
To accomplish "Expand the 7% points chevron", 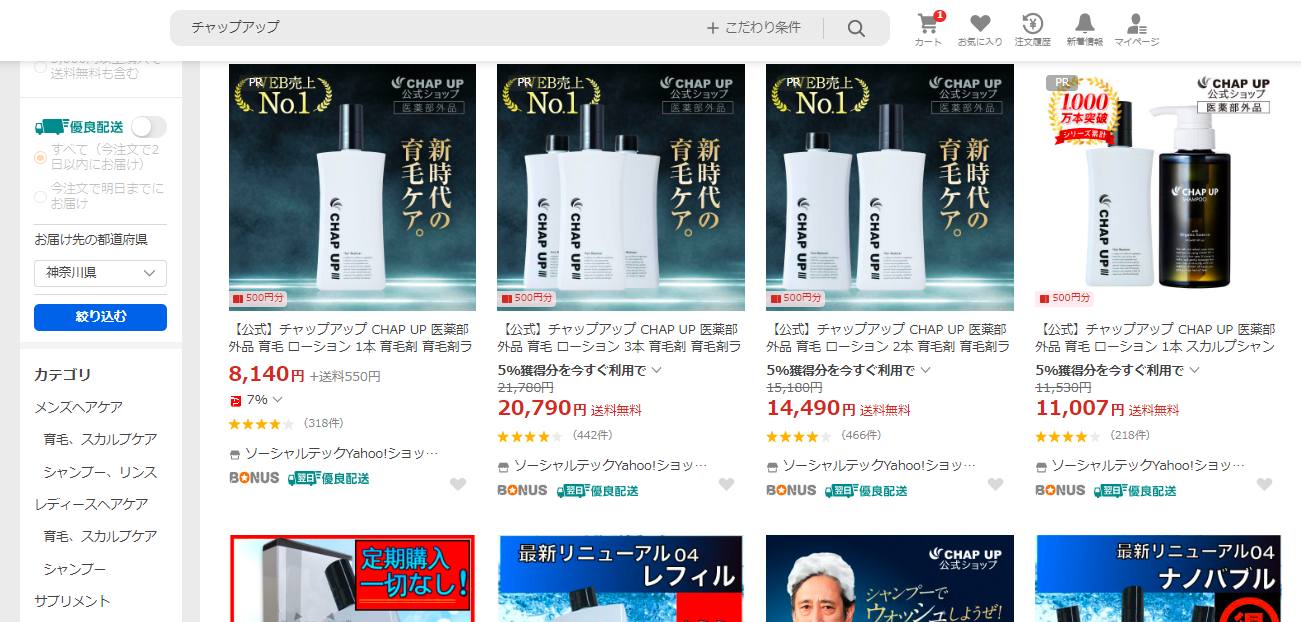I will [278, 400].
